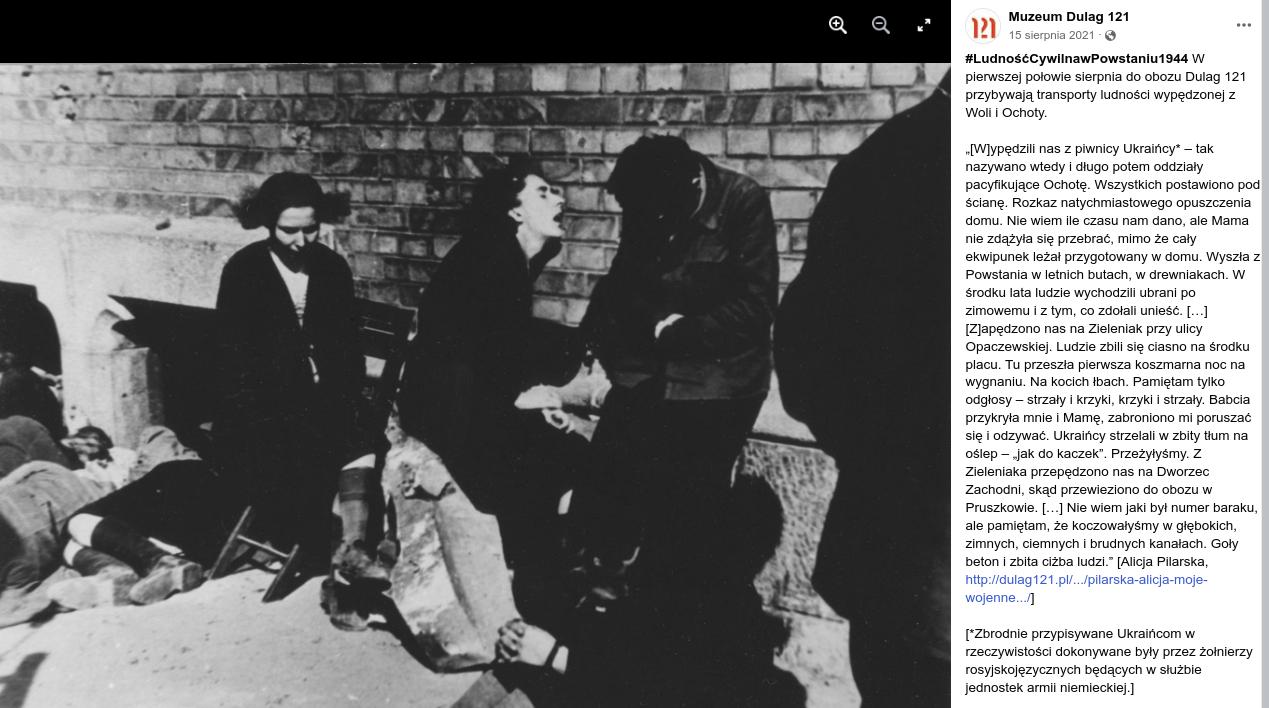Screen dimensions: 1269x708
Task: Zoom out of the photo
Action: pyautogui.click(x=881, y=26)
